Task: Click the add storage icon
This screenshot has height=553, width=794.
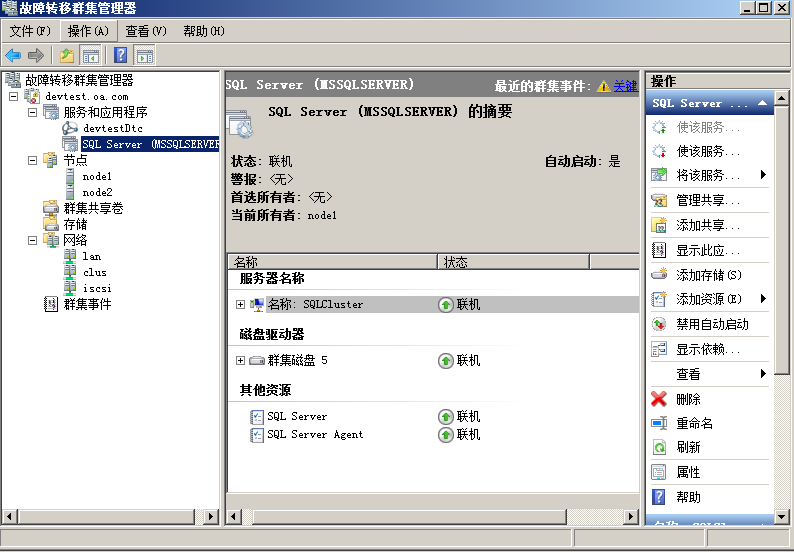Action: pyautogui.click(x=659, y=274)
